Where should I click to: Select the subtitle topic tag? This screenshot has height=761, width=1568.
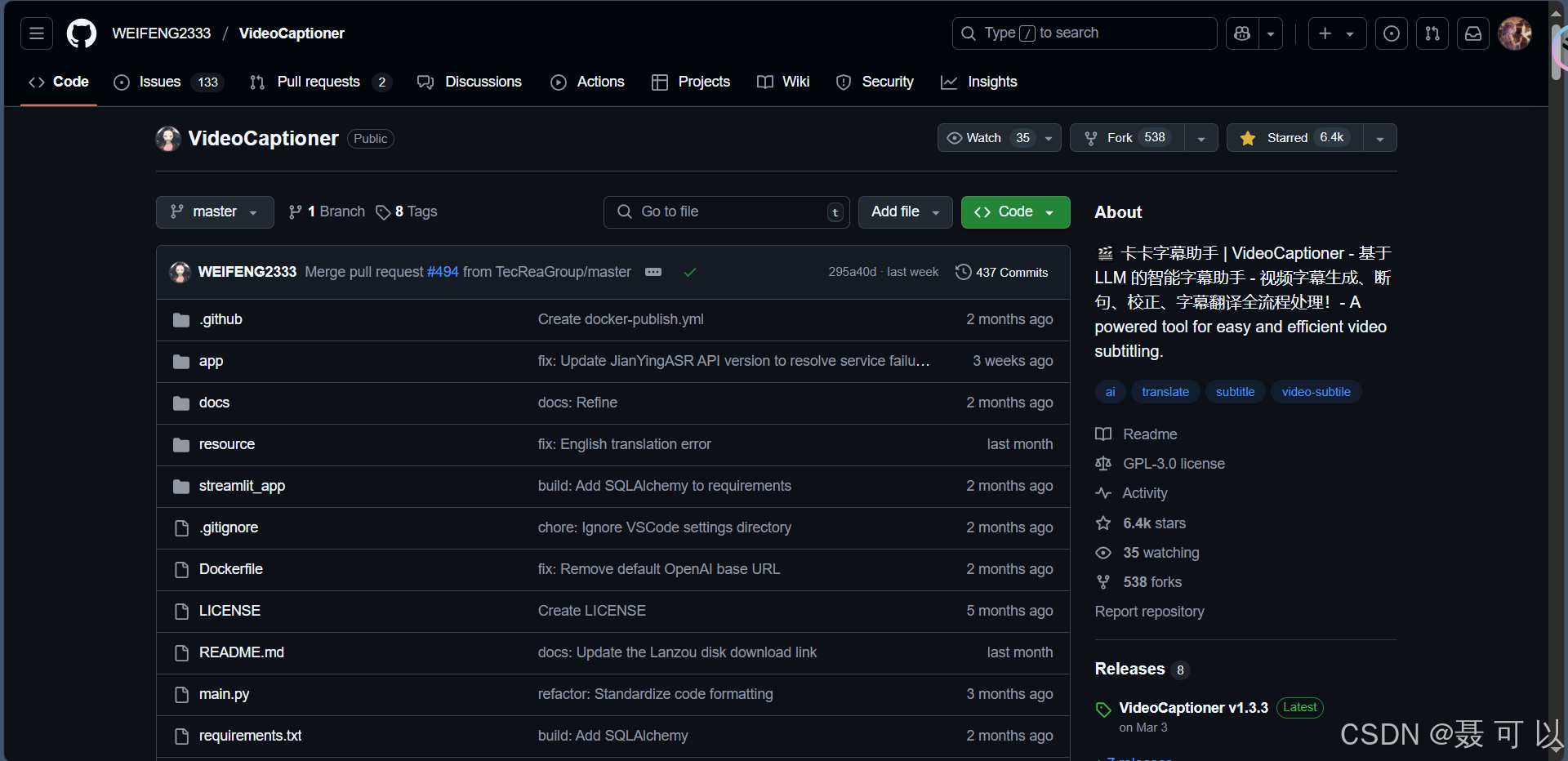point(1236,392)
